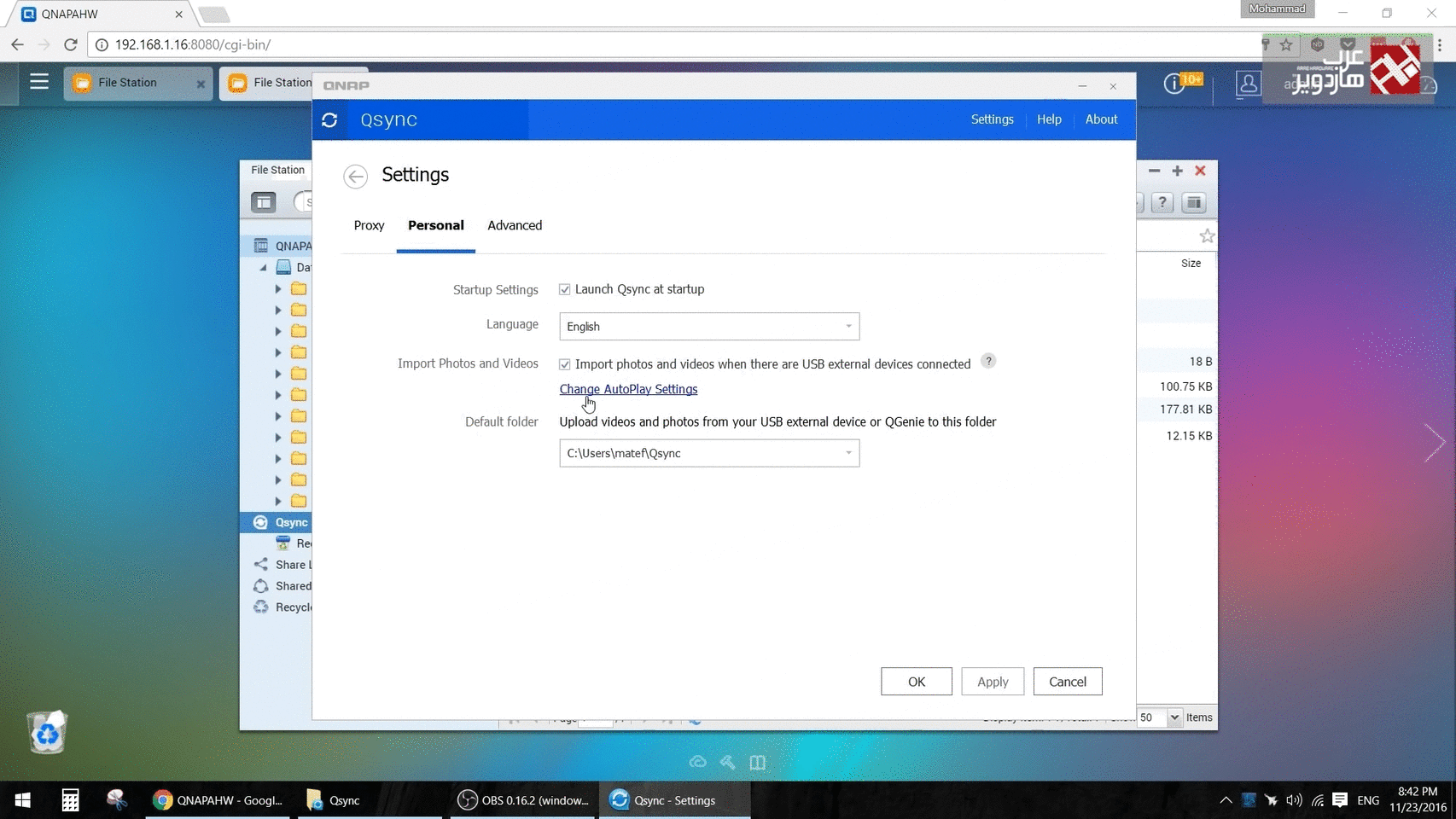Click the File Station favorites star icon
The width and height of the screenshot is (1456, 819).
pyautogui.click(x=1206, y=235)
